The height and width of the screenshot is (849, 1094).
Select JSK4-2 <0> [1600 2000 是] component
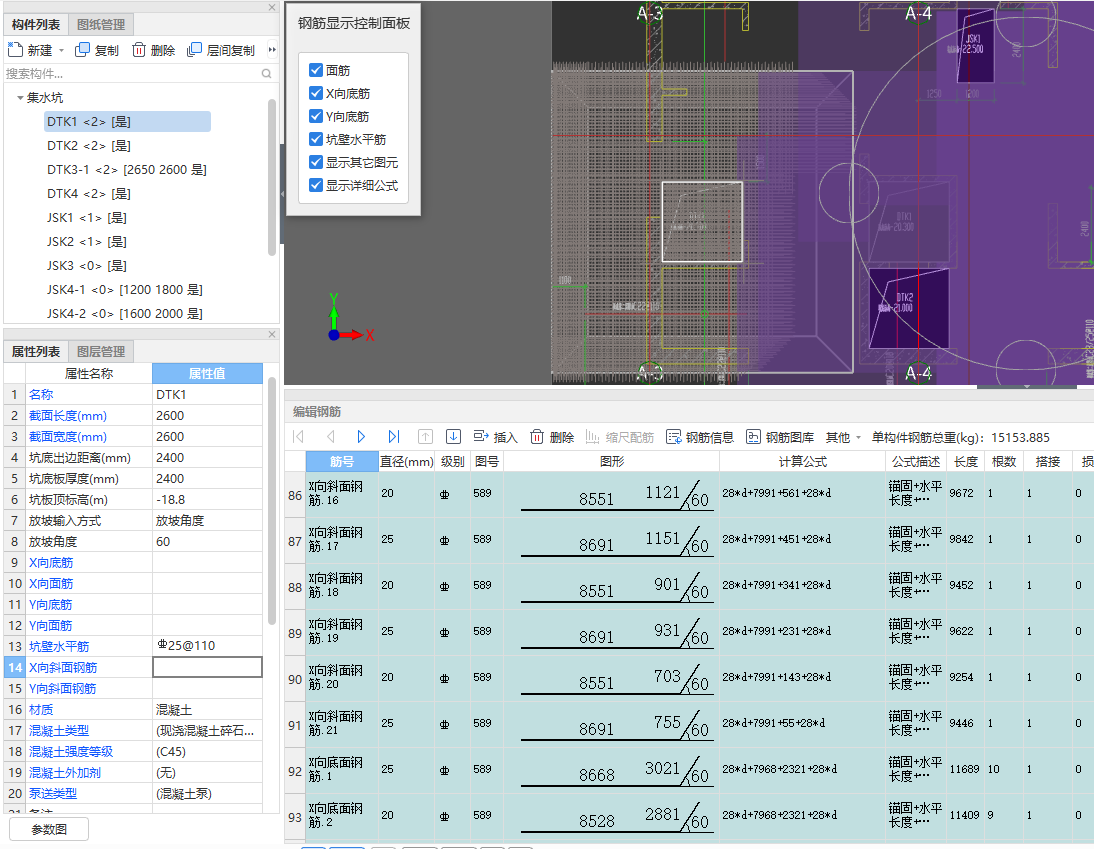(124, 313)
